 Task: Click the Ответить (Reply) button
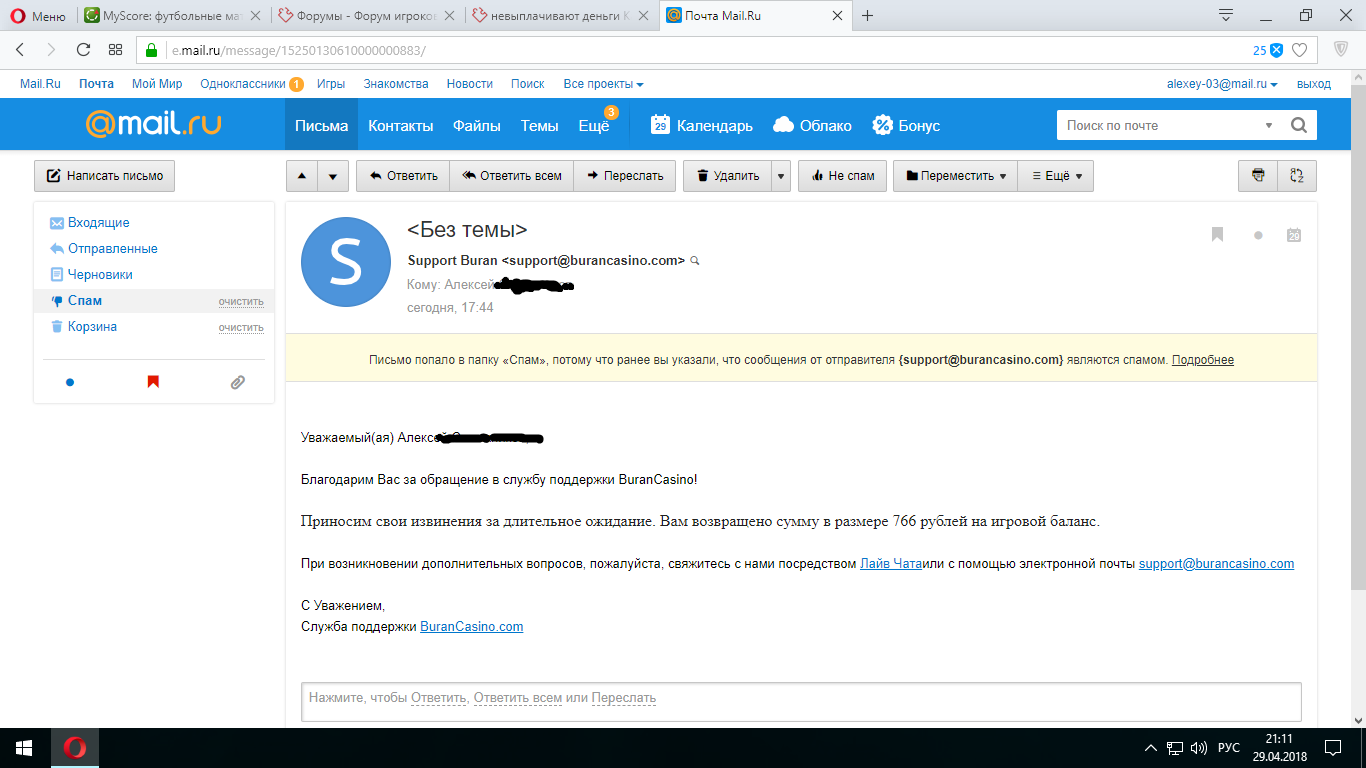403,176
